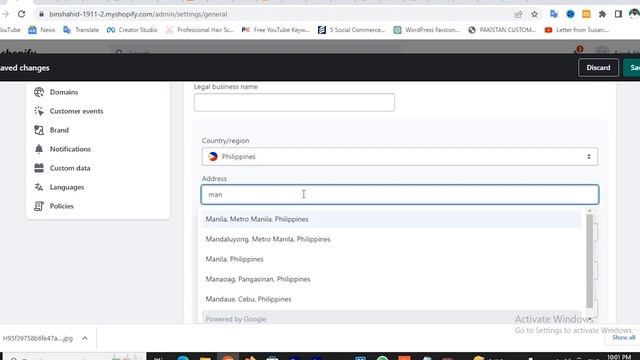Select Manaoag, Pangasinan suggestion
The image size is (640, 360).
[391, 279]
